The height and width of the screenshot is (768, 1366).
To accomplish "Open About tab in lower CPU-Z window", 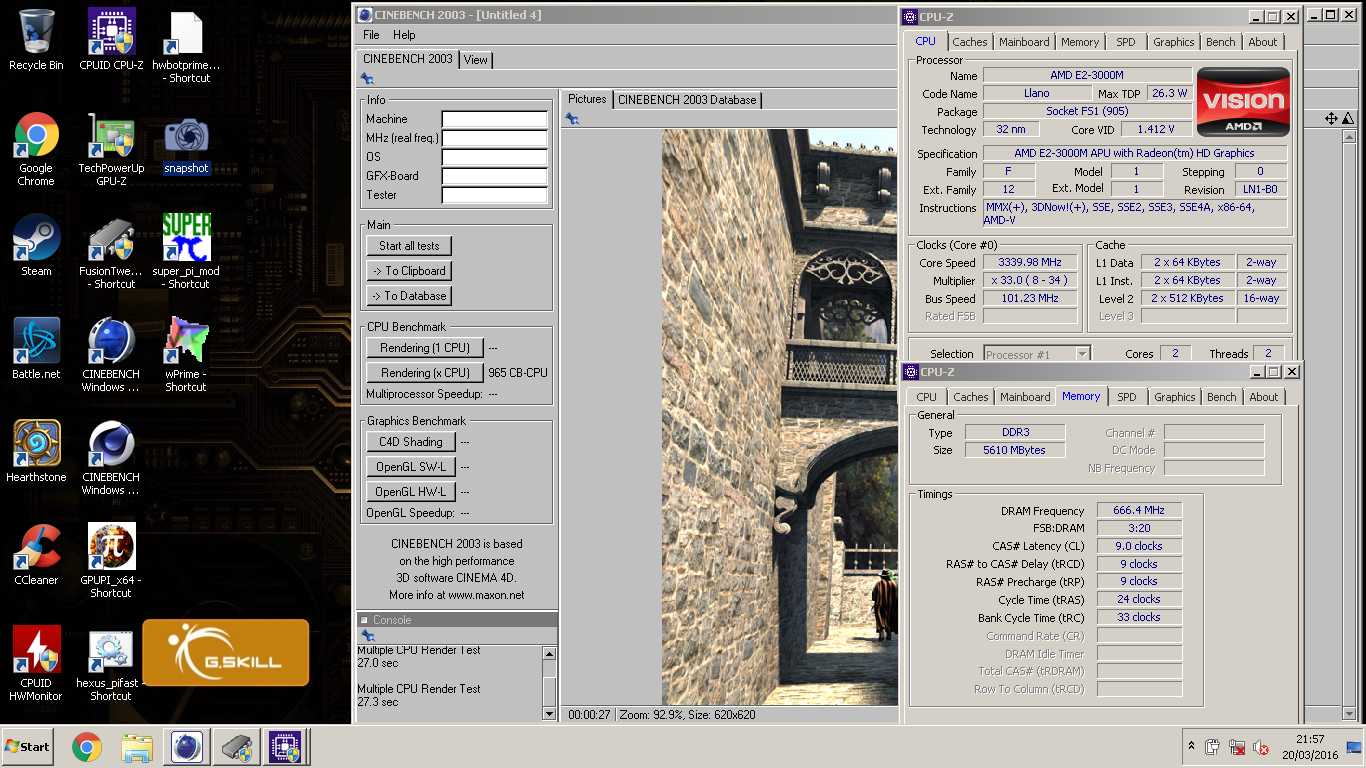I will [1264, 397].
